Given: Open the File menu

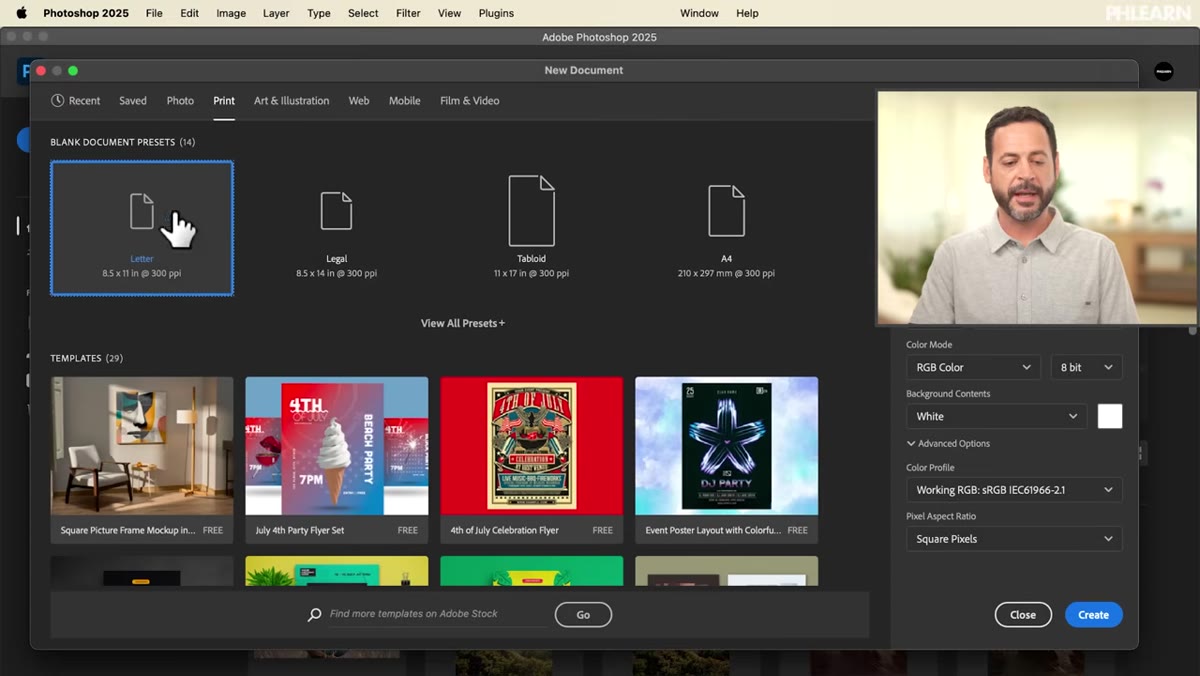Looking at the screenshot, I should (154, 13).
